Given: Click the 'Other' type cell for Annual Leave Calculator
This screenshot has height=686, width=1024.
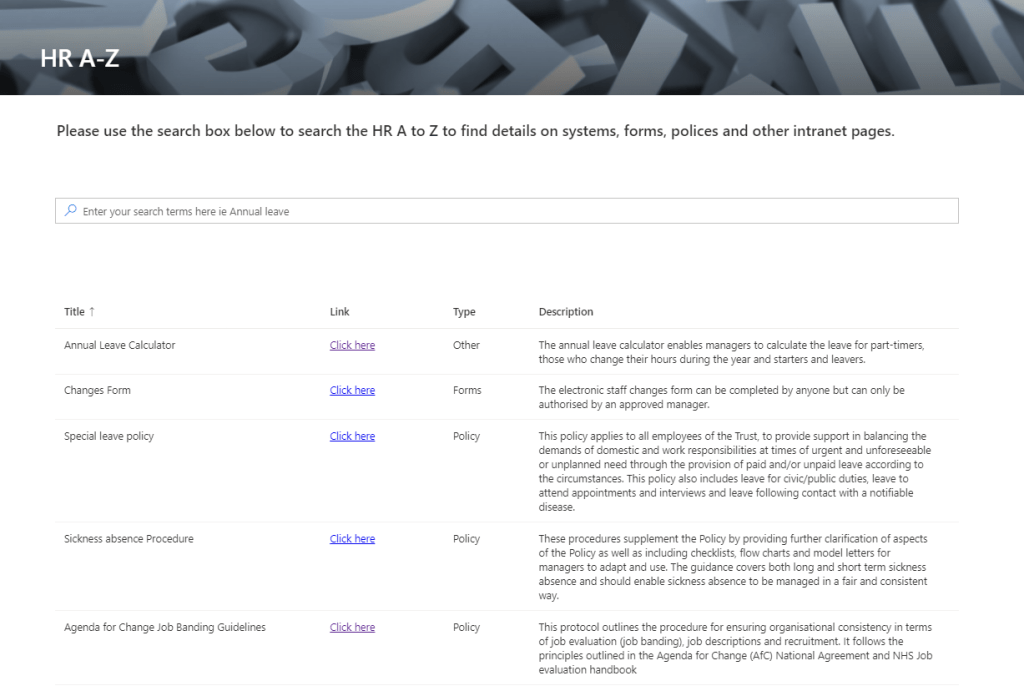Looking at the screenshot, I should click(x=466, y=345).
